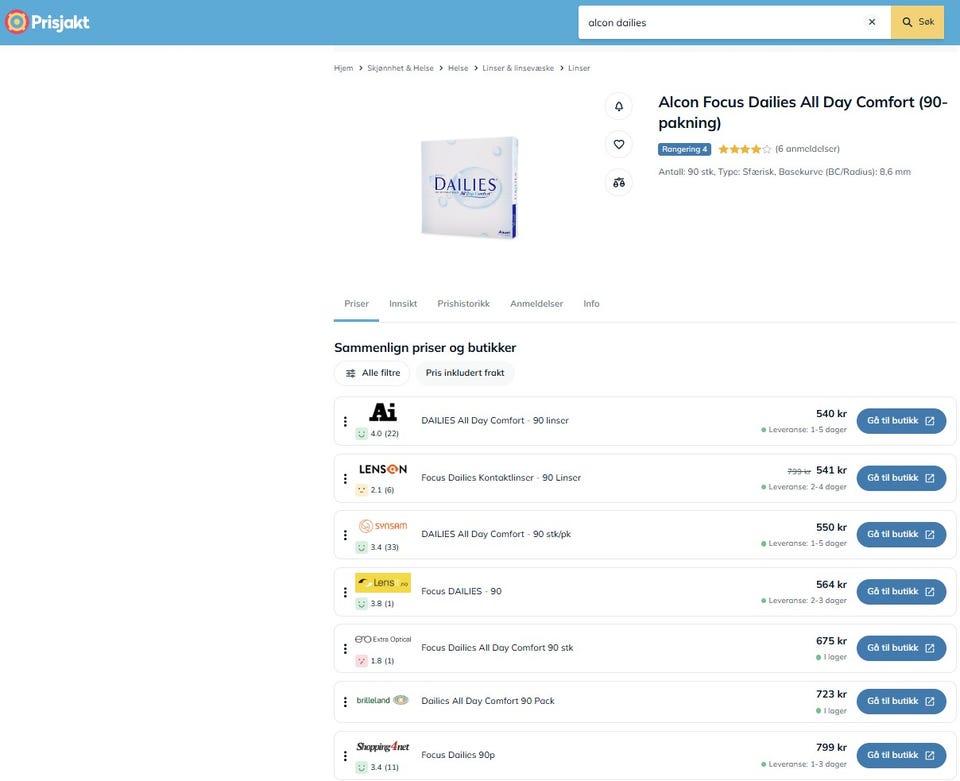The image size is (960, 781).
Task: Click the Lenson store logo
Action: click(383, 469)
